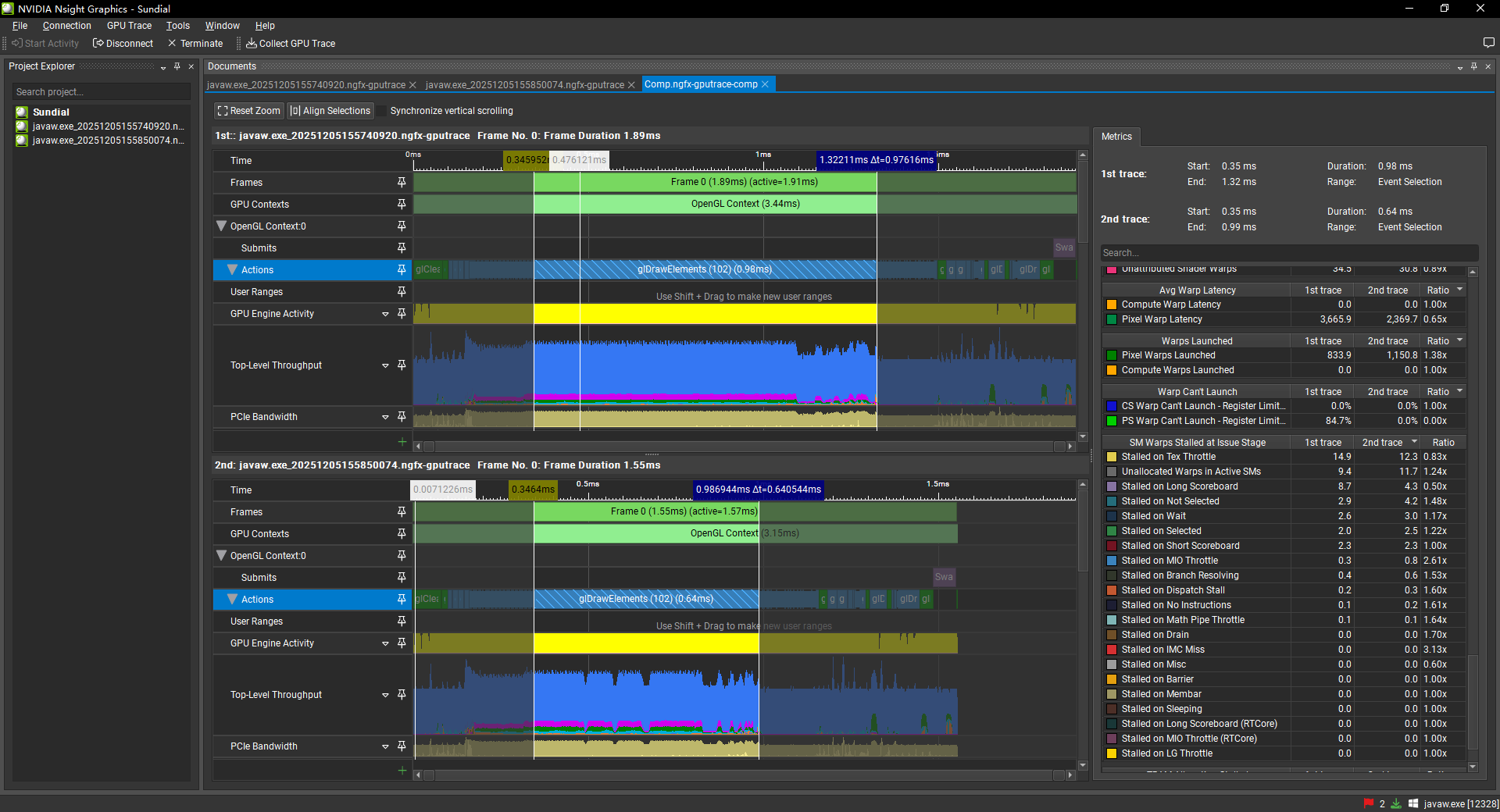Open the feedback chat bubble icon

coord(1488,43)
